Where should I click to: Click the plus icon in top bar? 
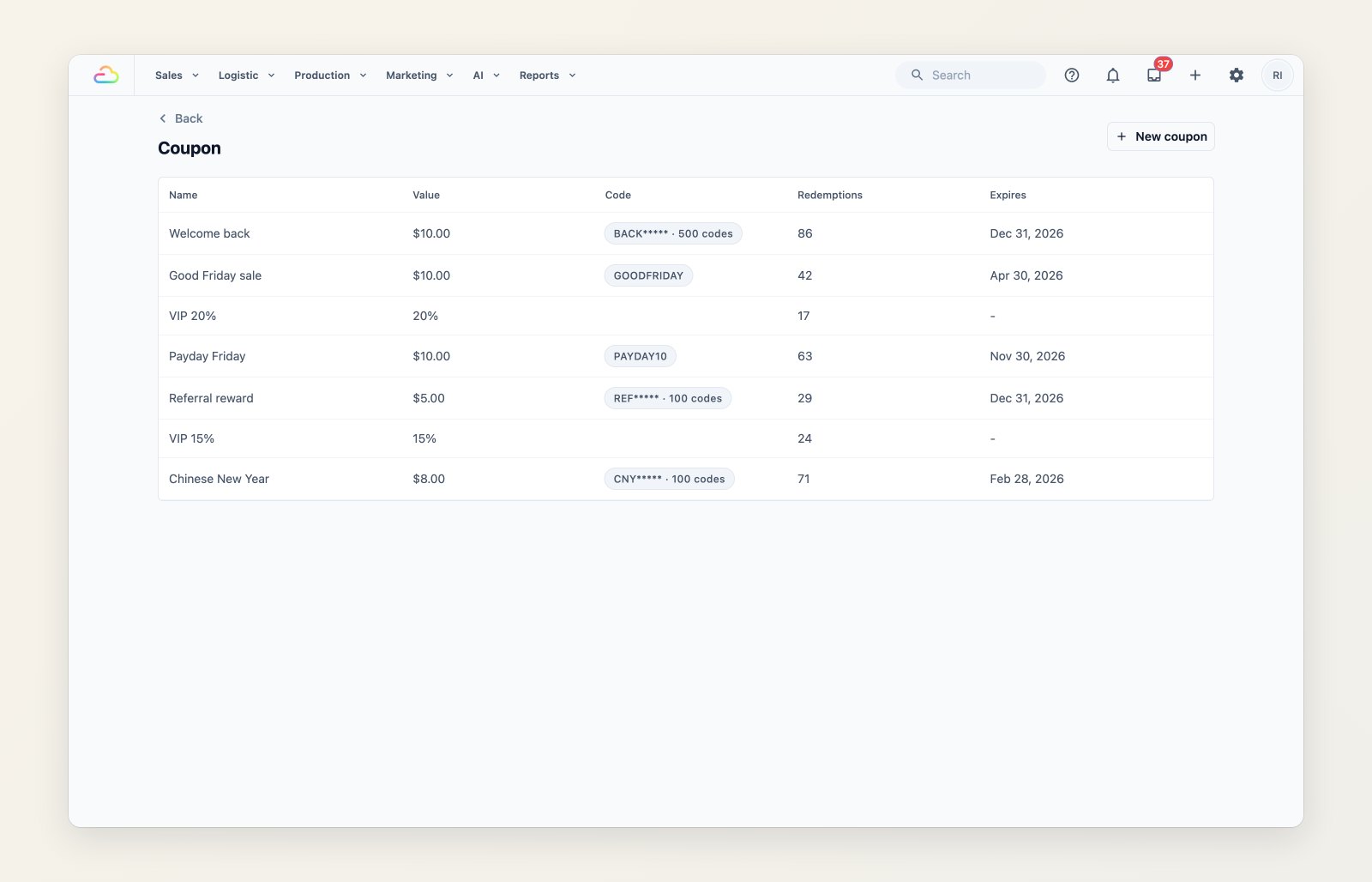(x=1195, y=76)
